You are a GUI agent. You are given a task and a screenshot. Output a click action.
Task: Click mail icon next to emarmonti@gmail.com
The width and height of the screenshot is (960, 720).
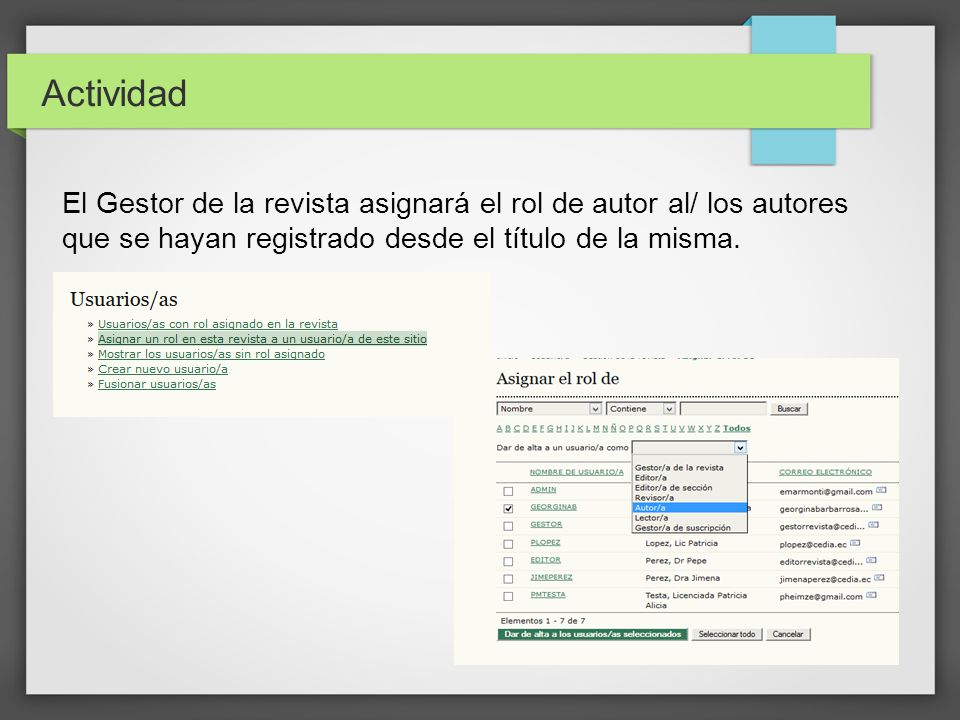click(881, 490)
